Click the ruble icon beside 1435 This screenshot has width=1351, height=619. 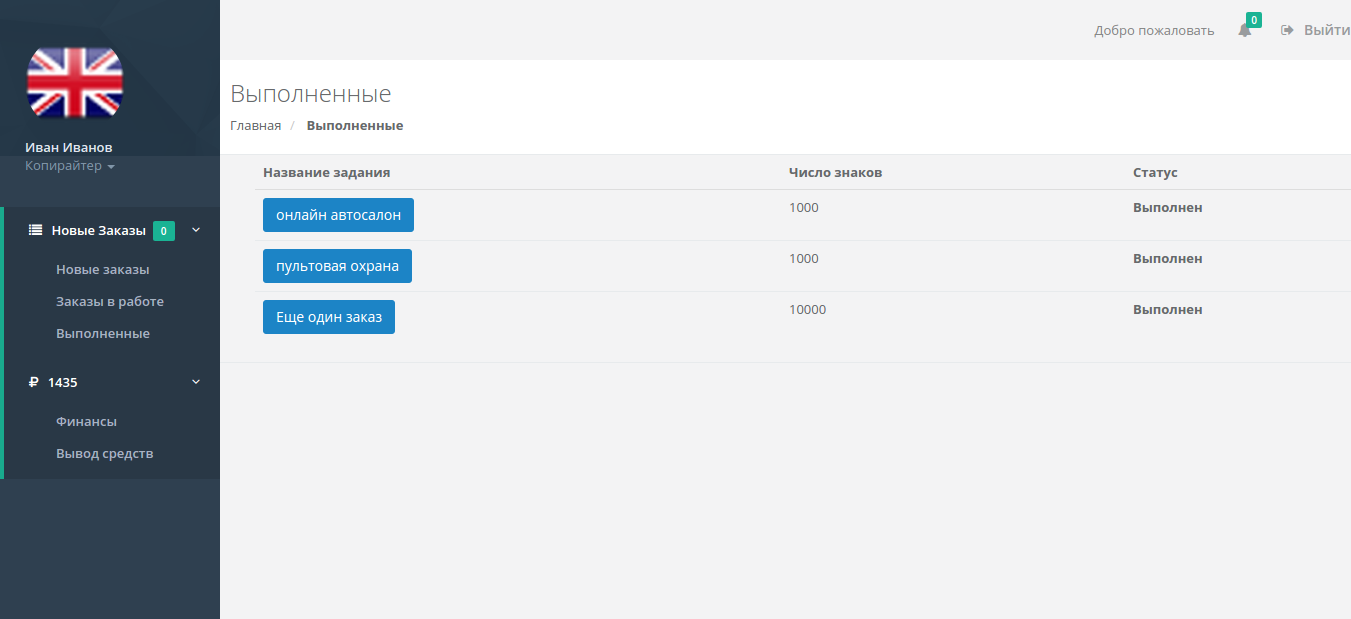34,382
